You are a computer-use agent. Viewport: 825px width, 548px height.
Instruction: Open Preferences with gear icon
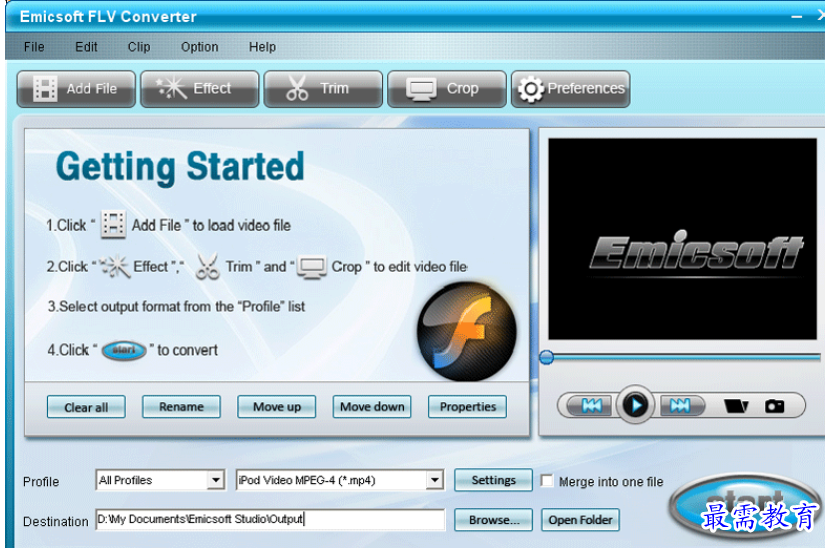(570, 89)
